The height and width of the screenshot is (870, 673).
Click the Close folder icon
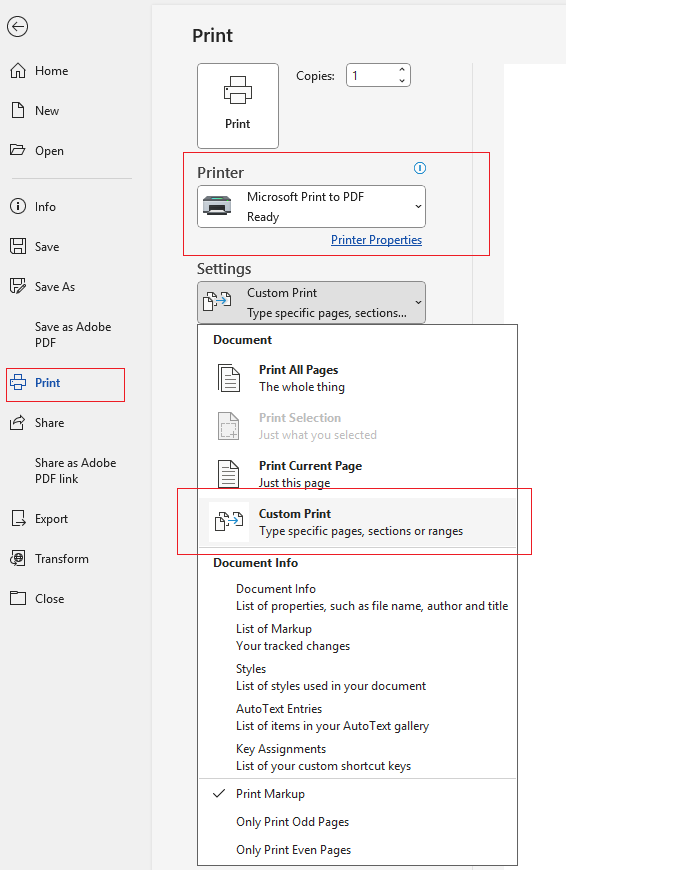tap(18, 598)
